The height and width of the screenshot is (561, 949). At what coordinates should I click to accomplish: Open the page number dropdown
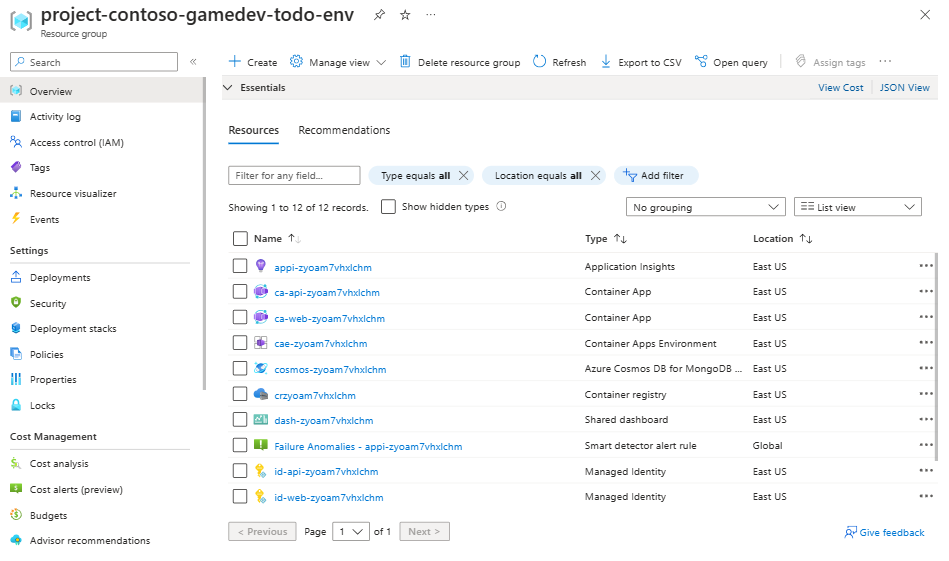351,531
